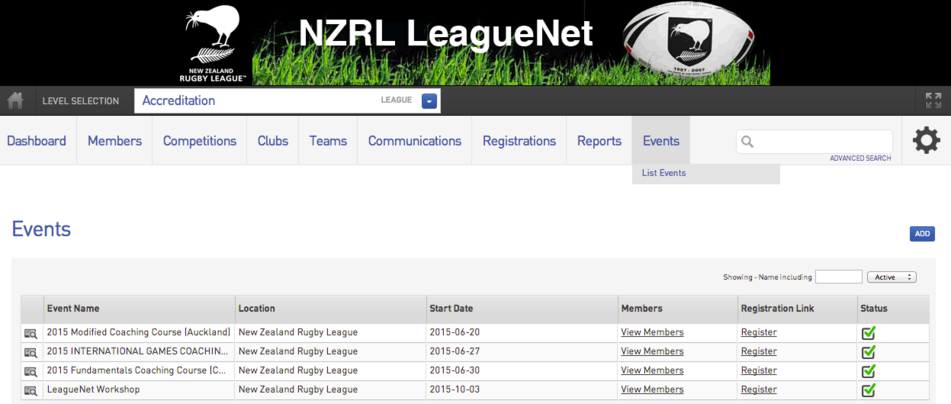951x404 pixels.
Task: Select '2015 Modified Coaching Course (Auckland)' event name
Action: [138, 332]
